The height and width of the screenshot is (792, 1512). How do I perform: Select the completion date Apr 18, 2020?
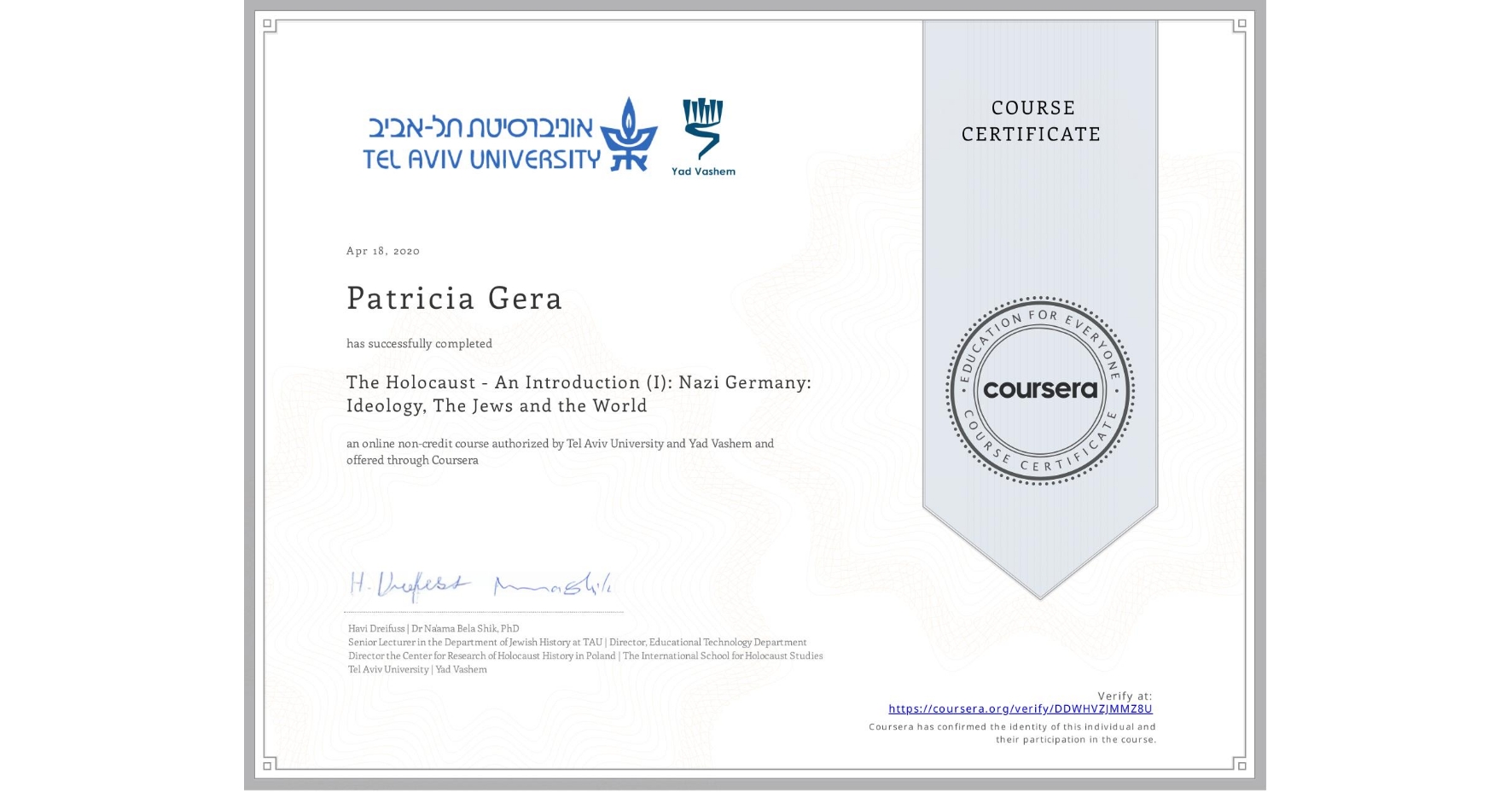pos(382,251)
